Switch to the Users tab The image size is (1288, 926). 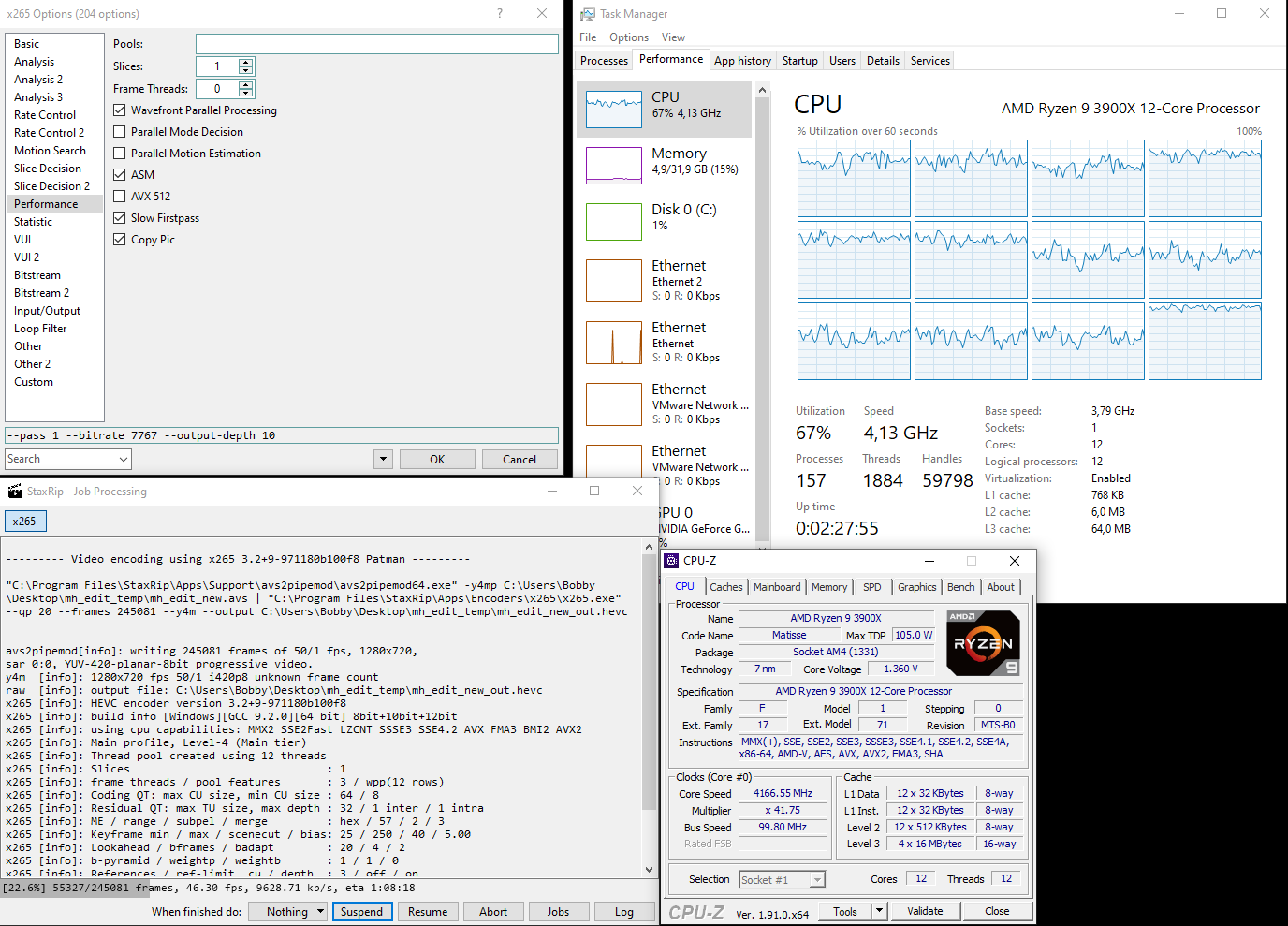tap(842, 61)
